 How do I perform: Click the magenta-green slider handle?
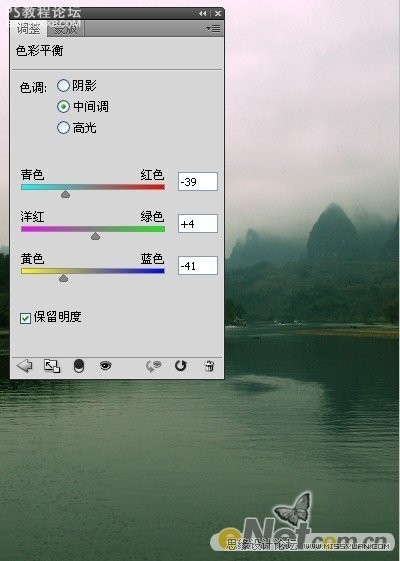[x=95, y=236]
